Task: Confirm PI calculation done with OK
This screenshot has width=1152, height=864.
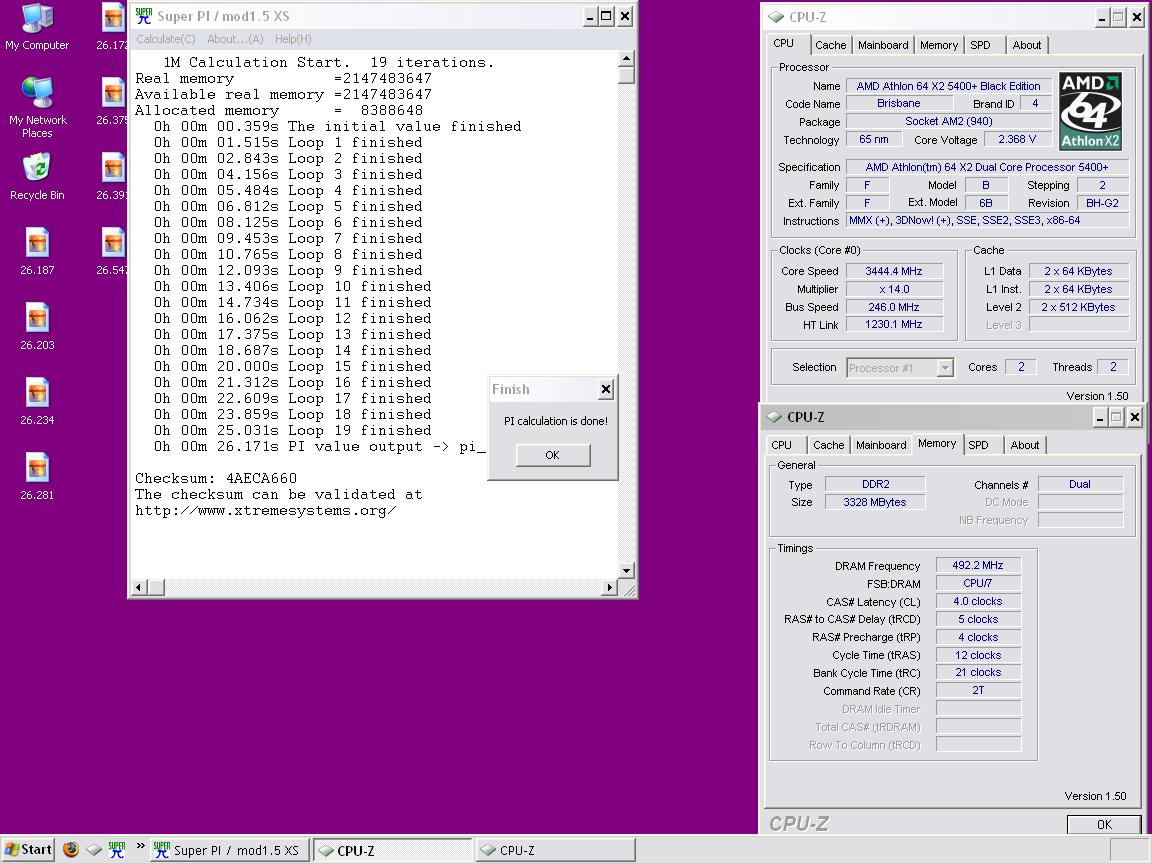Action: pyautogui.click(x=552, y=456)
